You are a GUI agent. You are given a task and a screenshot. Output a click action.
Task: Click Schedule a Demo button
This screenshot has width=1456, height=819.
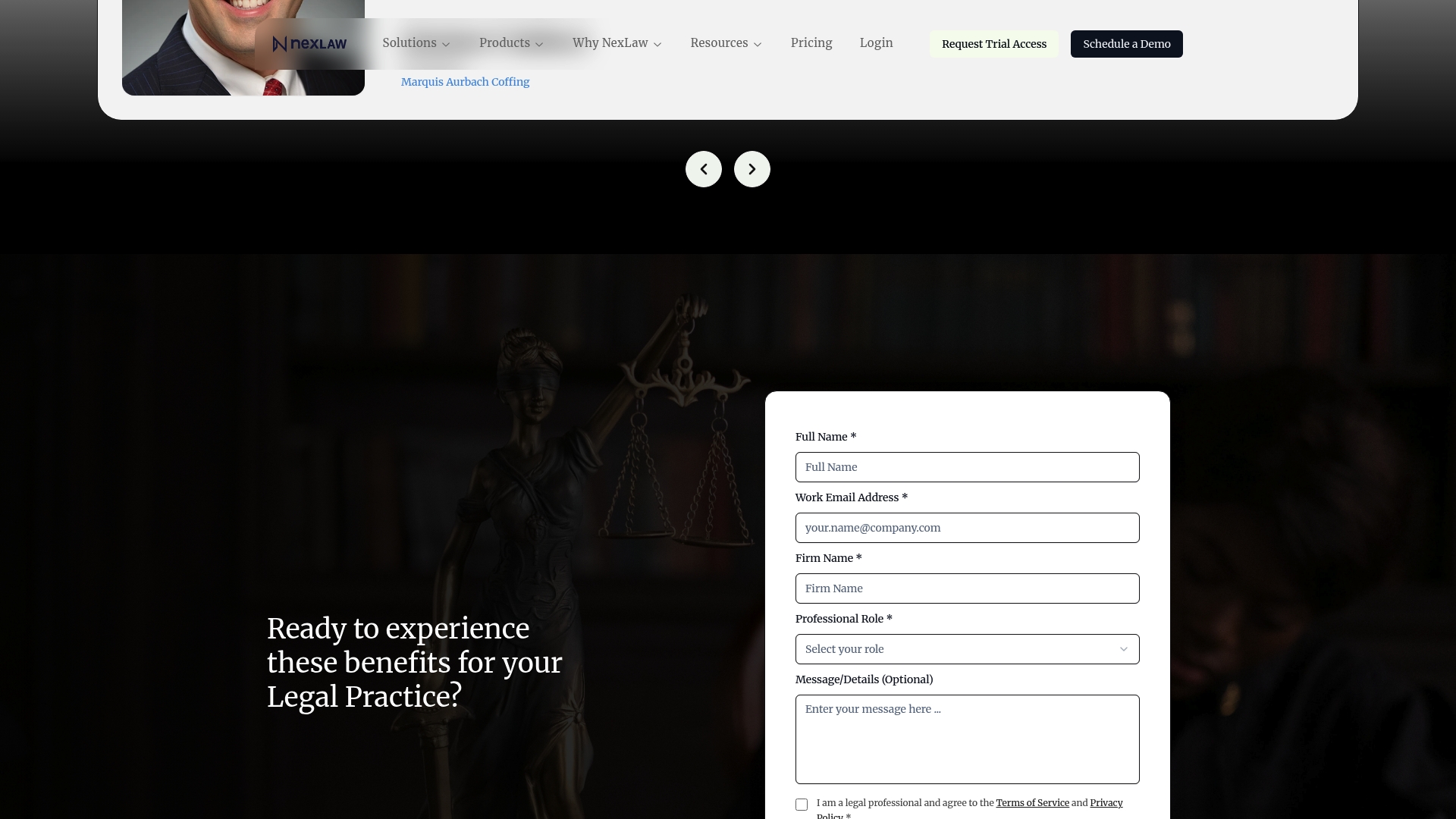click(x=1127, y=44)
